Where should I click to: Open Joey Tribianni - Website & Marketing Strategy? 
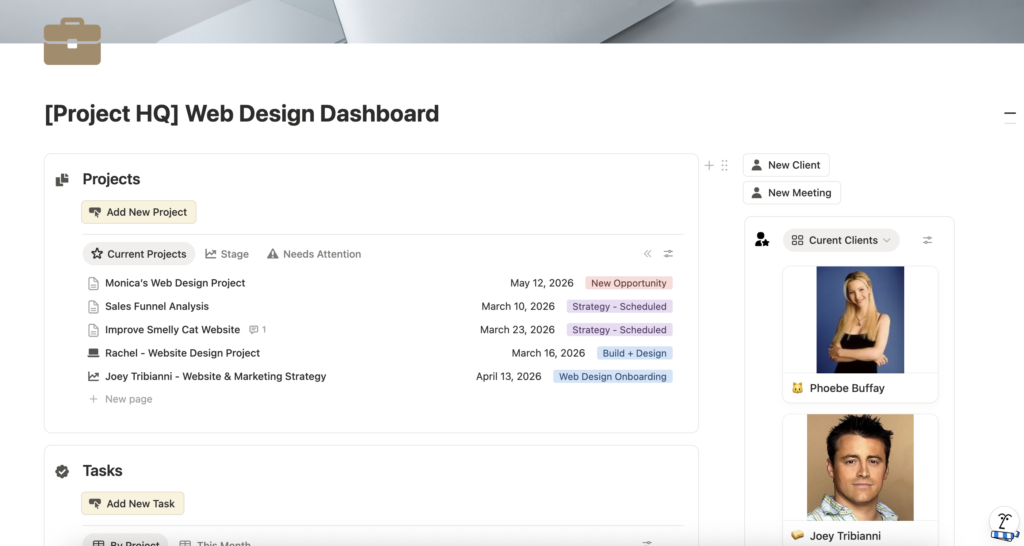click(216, 376)
